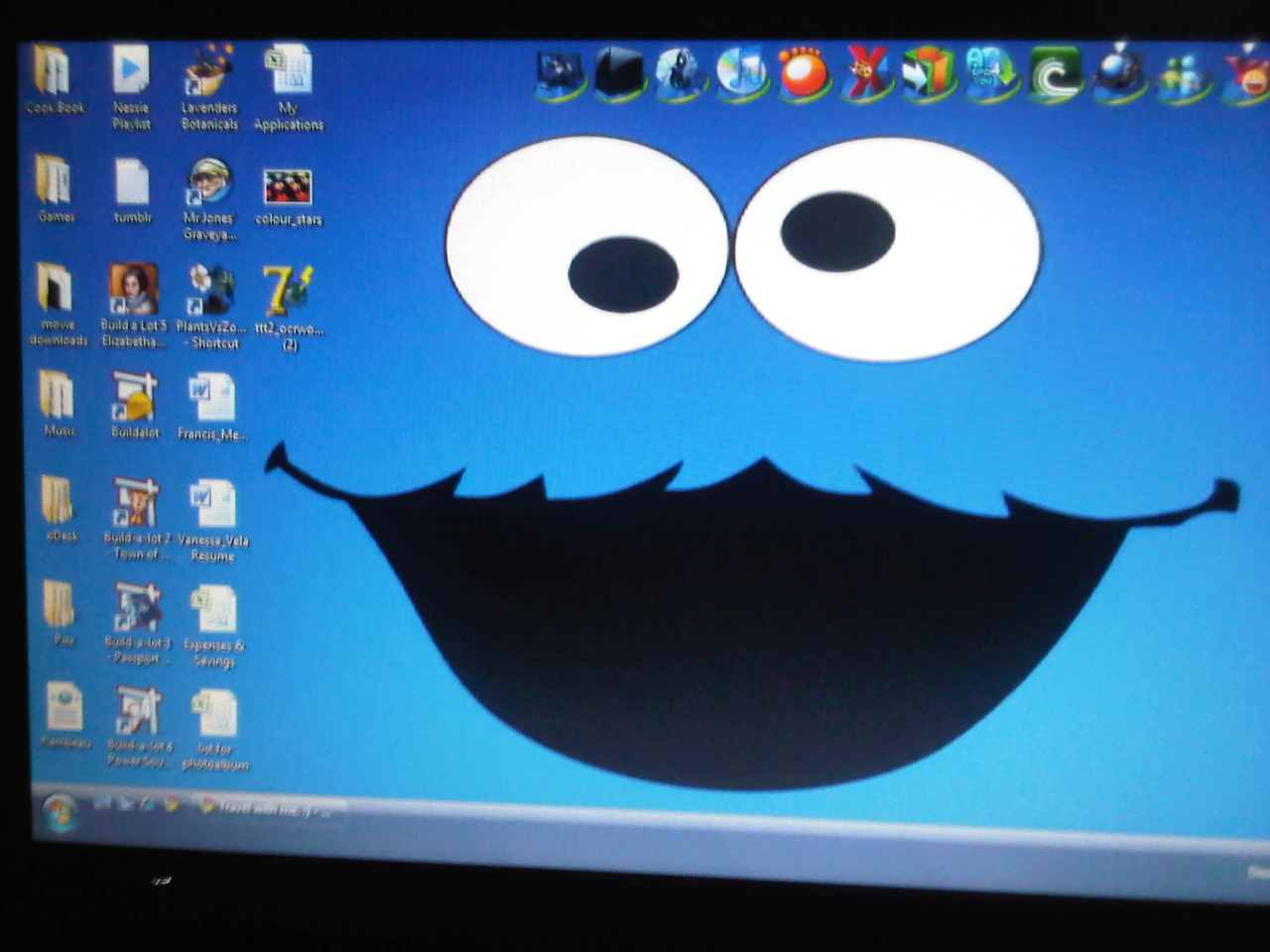
Task: Open the Pix folder
Action: (62, 613)
